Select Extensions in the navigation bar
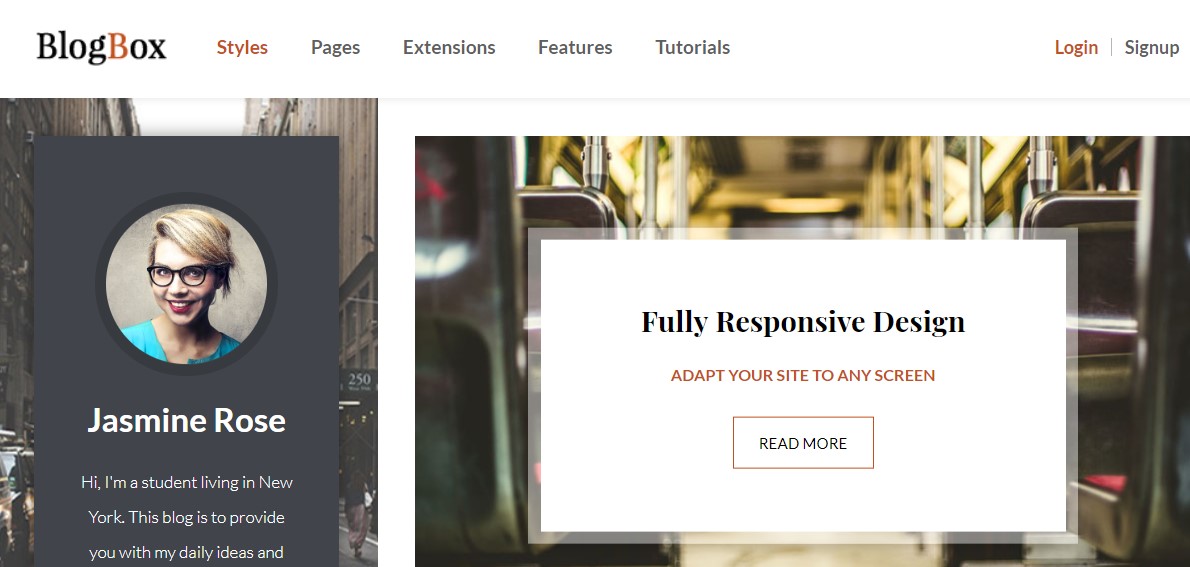The image size is (1190, 567). 449,47
